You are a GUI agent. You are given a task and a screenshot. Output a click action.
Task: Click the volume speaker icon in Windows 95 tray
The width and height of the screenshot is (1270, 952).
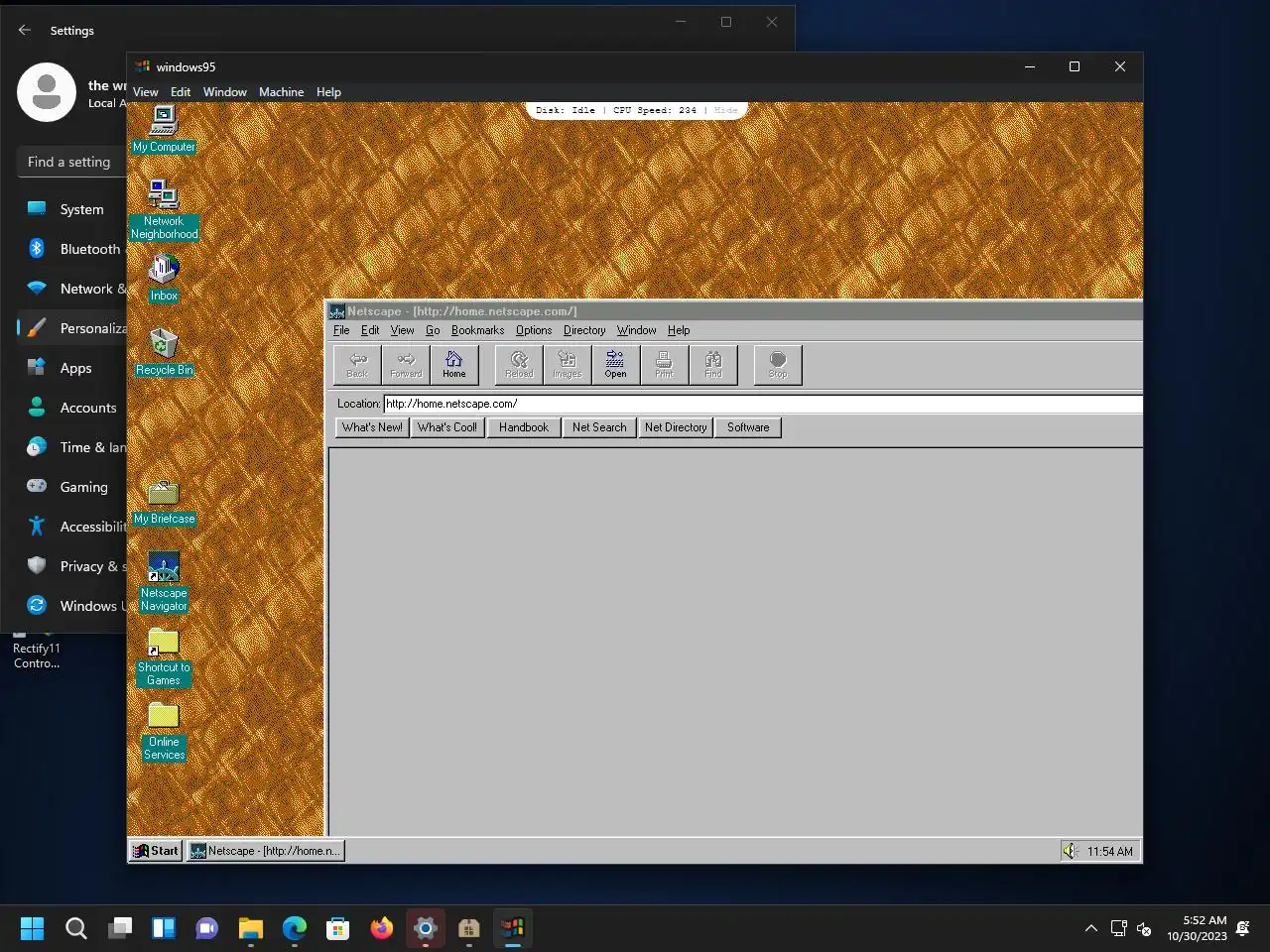click(x=1070, y=851)
